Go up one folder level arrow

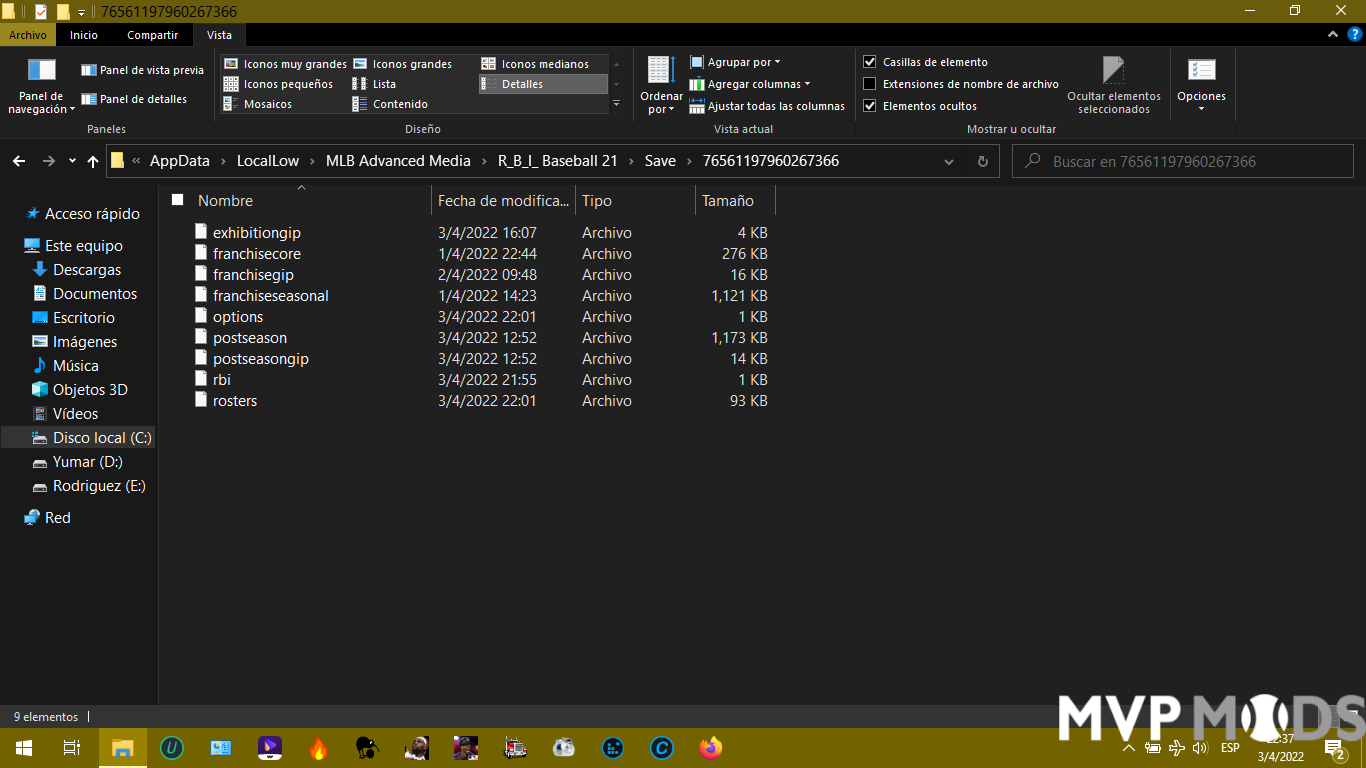pos(93,161)
